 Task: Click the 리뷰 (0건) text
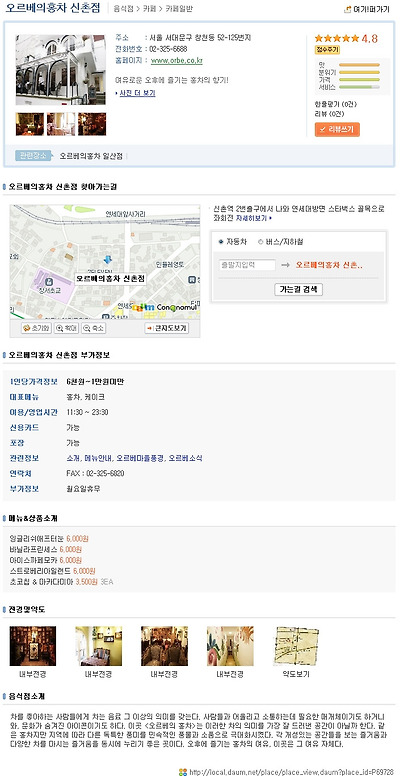328,114
